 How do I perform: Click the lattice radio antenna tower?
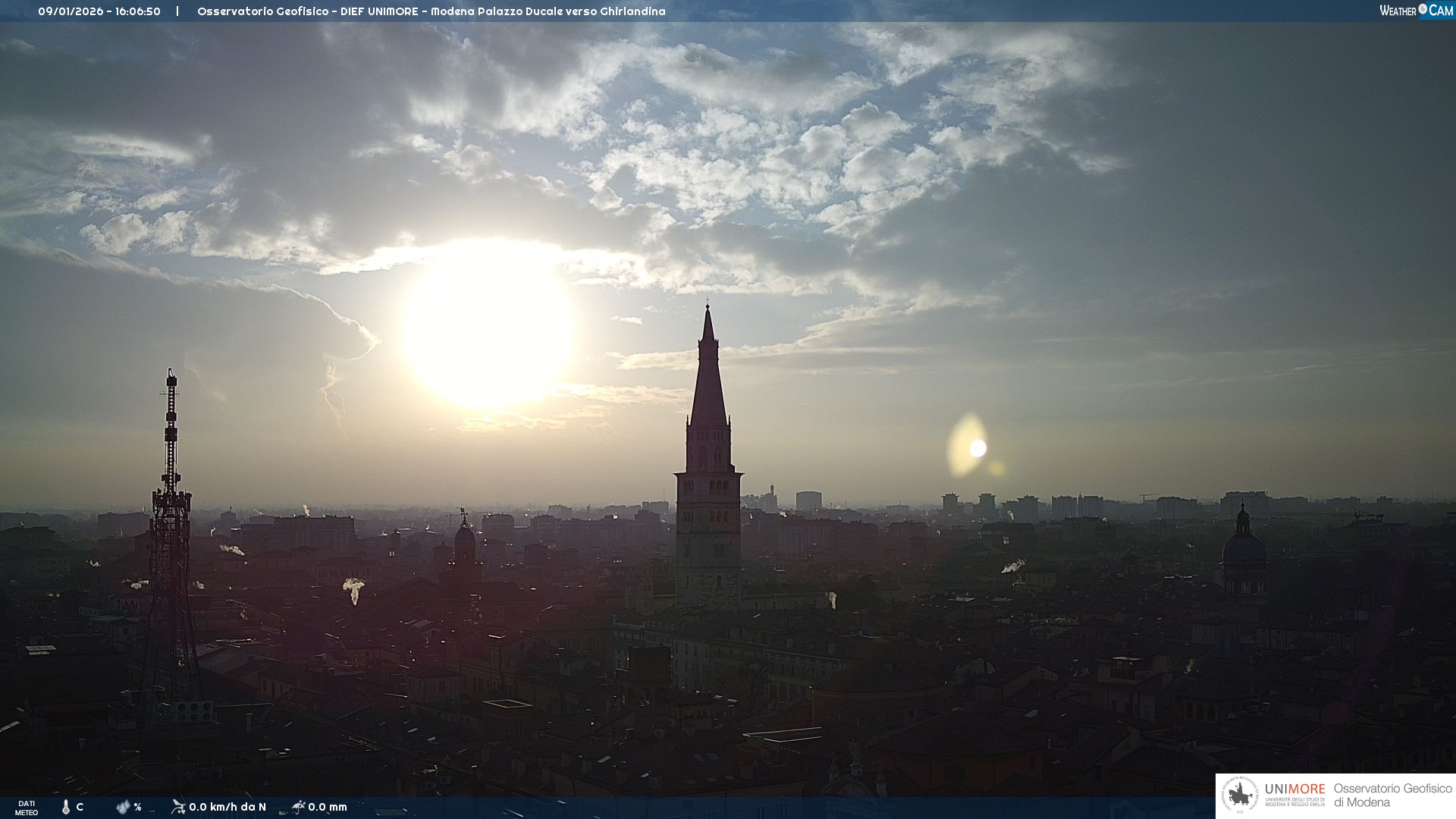coord(171,531)
